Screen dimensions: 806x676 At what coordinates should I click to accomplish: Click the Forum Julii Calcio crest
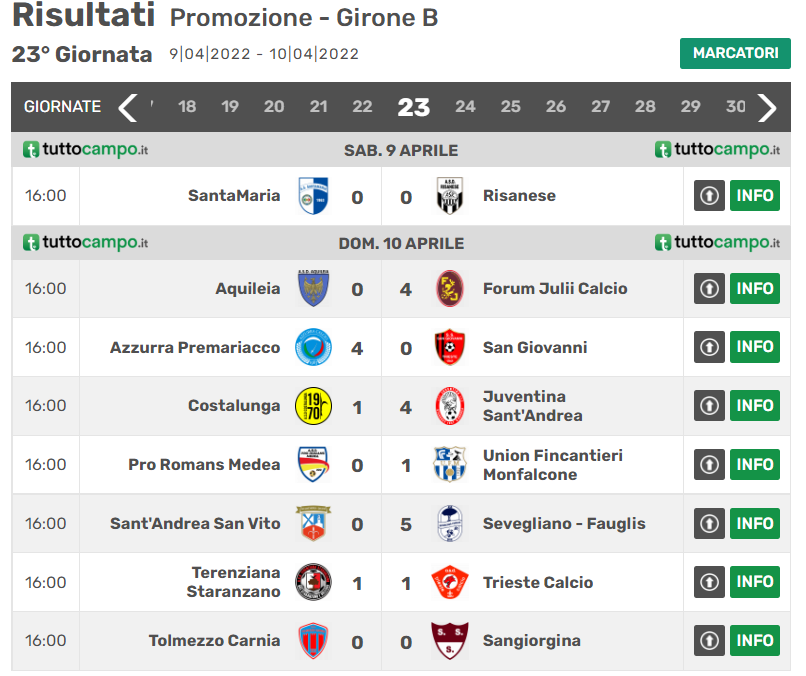[450, 288]
